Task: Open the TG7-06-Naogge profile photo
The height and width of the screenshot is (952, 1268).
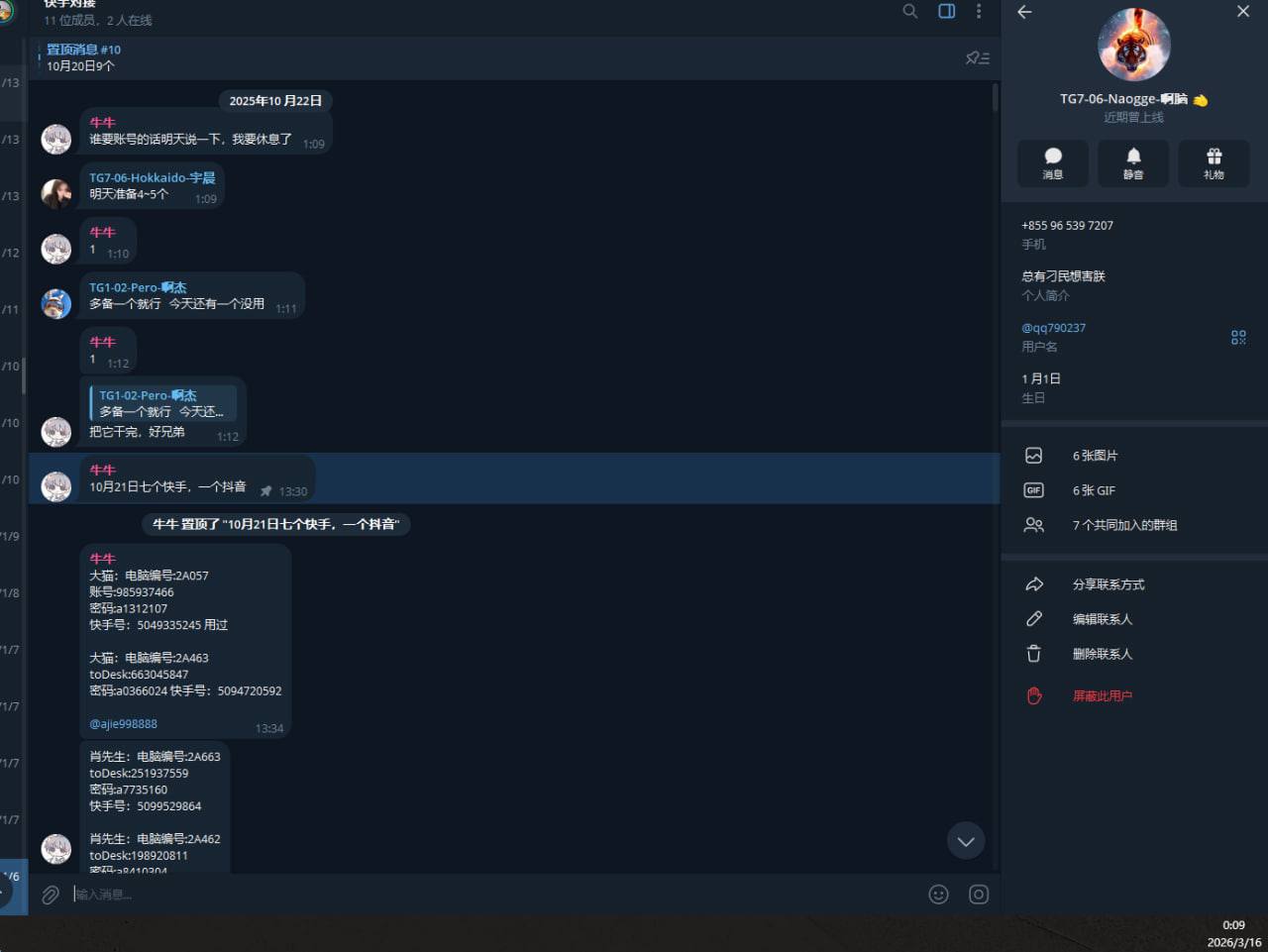Action: click(x=1134, y=45)
